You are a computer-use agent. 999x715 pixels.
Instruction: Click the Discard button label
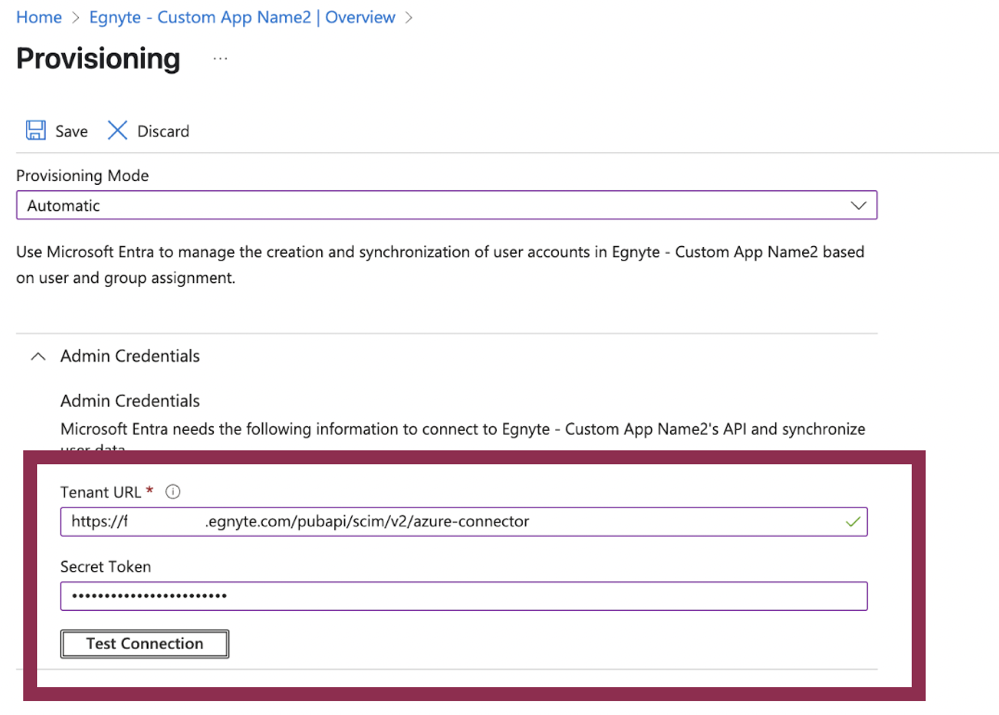(x=163, y=131)
